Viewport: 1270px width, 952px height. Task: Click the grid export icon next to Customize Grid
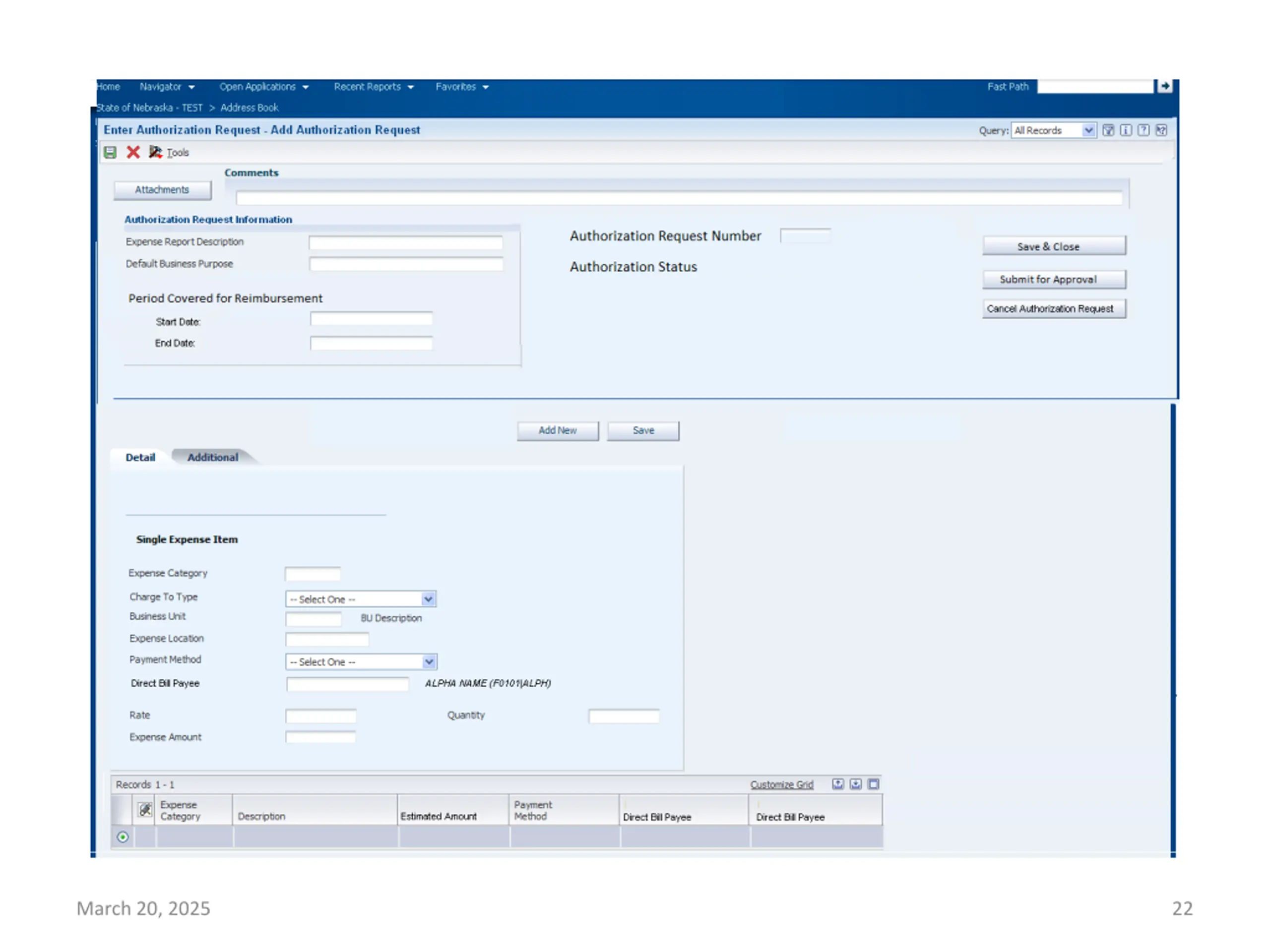[x=838, y=784]
